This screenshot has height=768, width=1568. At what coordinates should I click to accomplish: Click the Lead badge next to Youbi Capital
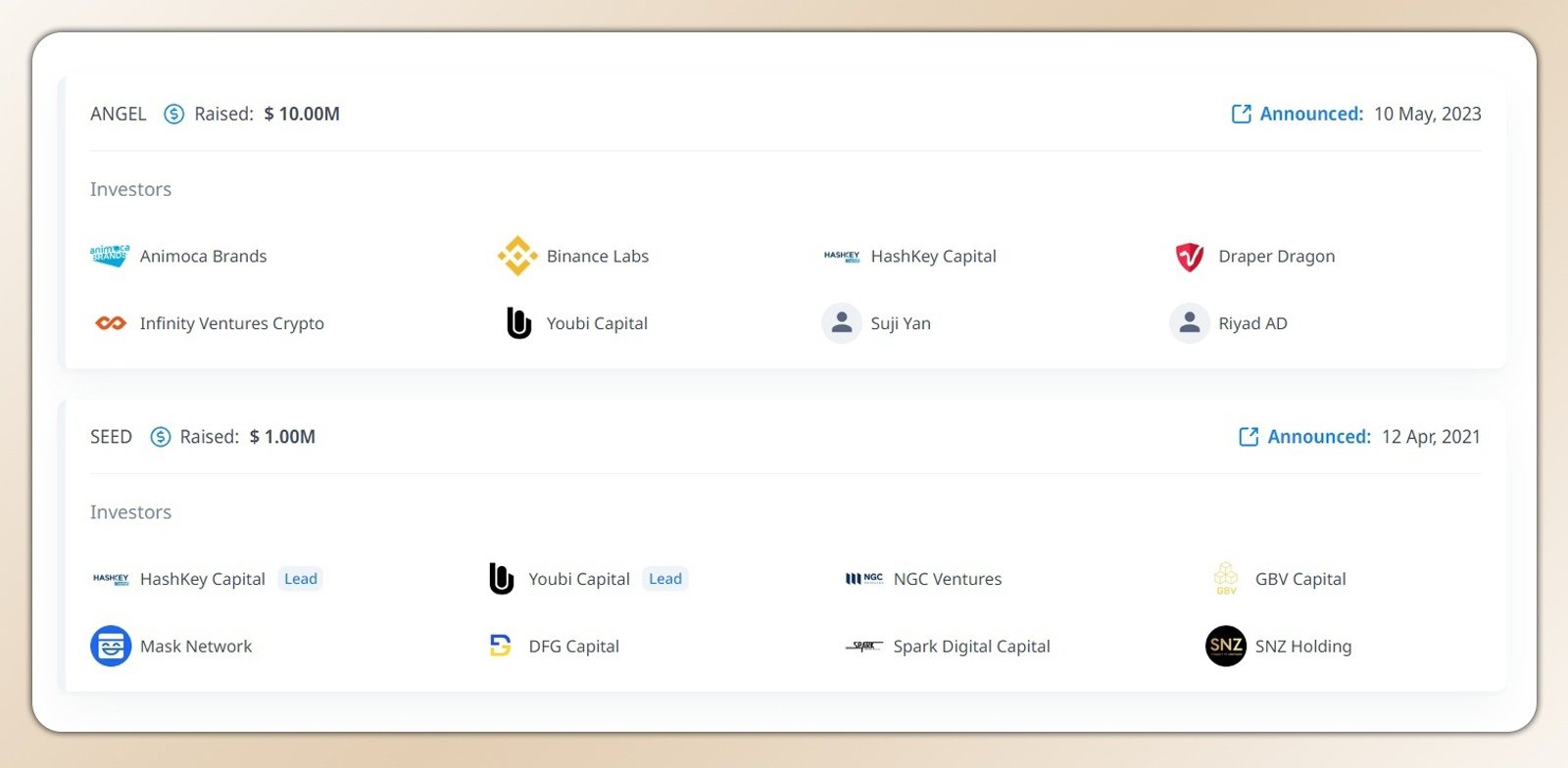665,579
